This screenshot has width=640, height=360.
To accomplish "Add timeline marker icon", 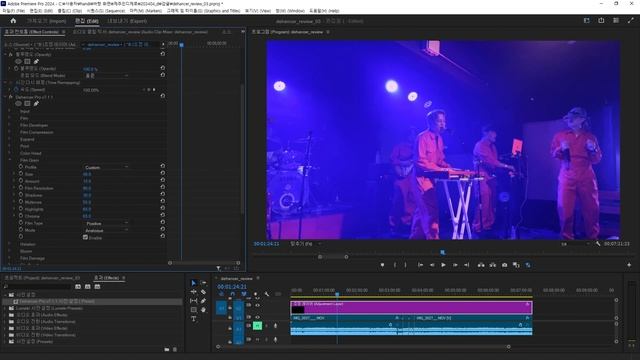I will (x=256, y=294).
